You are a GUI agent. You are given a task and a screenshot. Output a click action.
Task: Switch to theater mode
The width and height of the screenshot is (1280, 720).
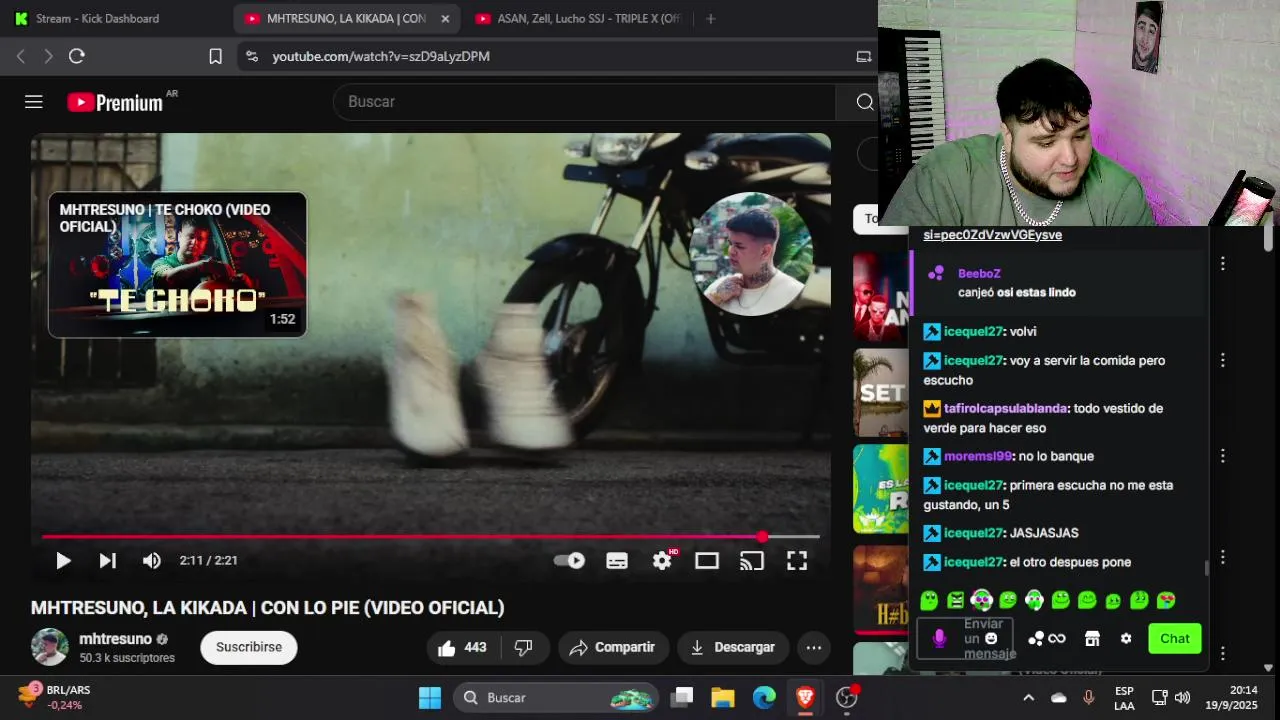tap(707, 561)
